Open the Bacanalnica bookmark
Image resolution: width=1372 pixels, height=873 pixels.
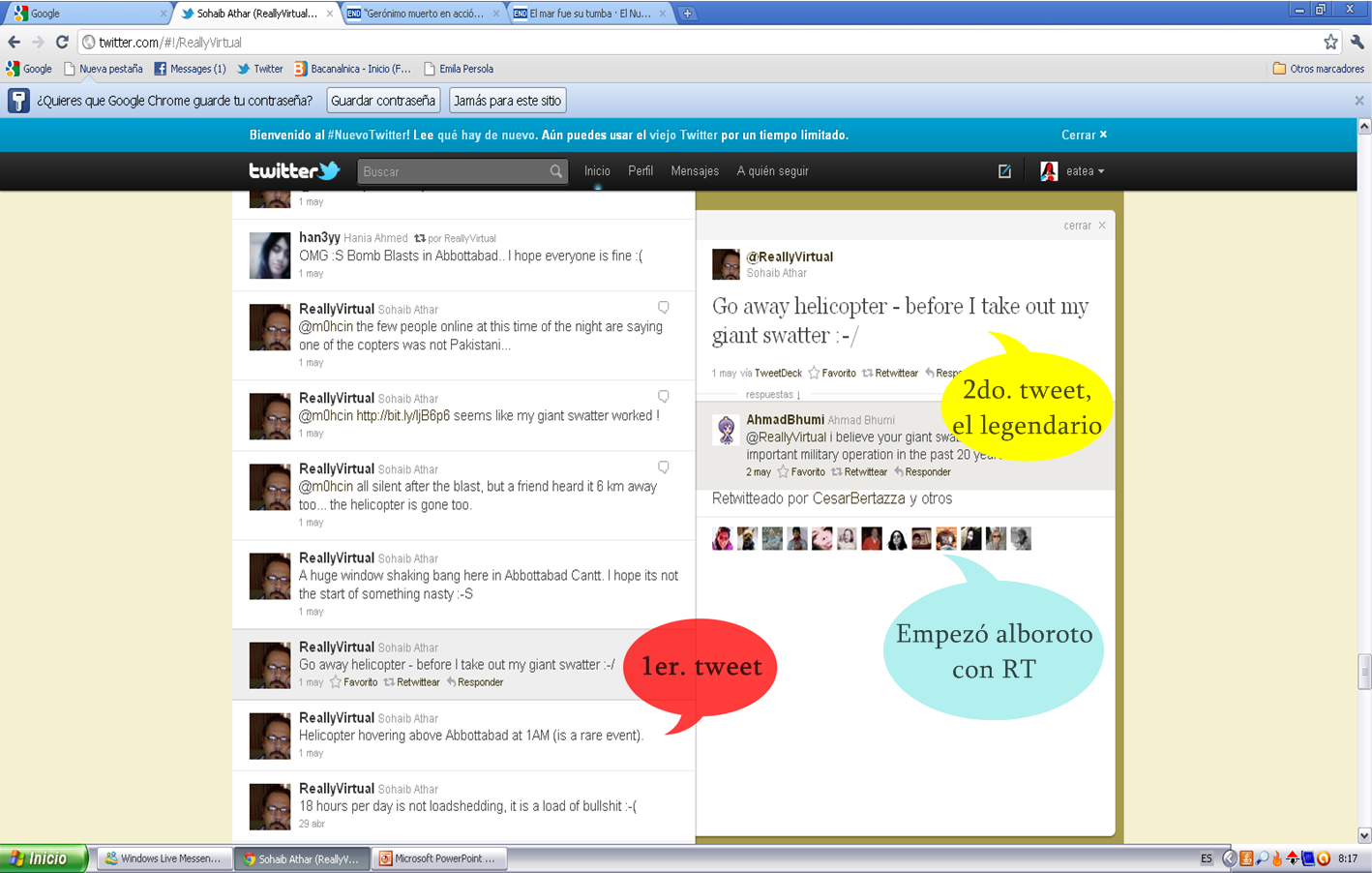[353, 69]
